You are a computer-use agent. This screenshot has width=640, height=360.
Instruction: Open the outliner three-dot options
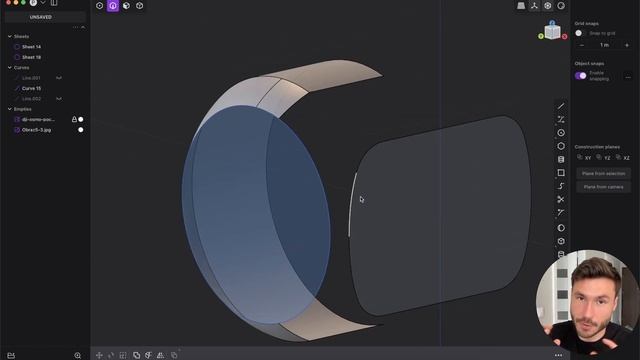75,27
